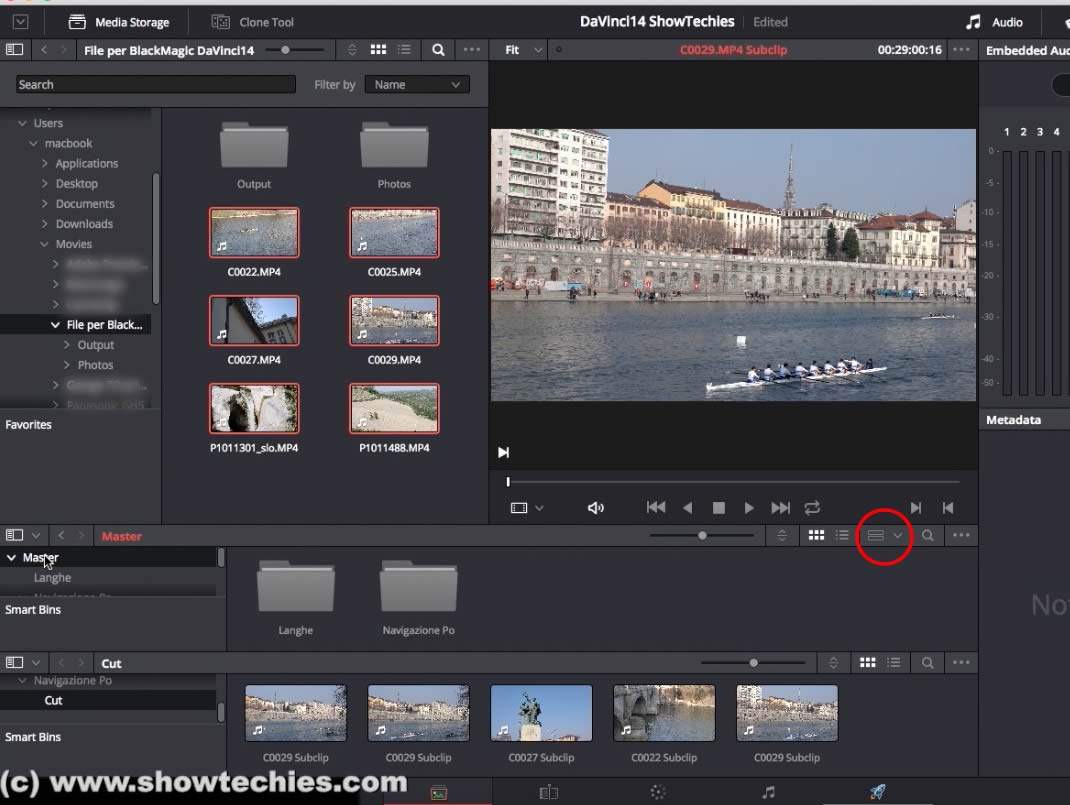The width and height of the screenshot is (1070, 805).
Task: Collapse the macbook tree folder
Action: (x=33, y=143)
